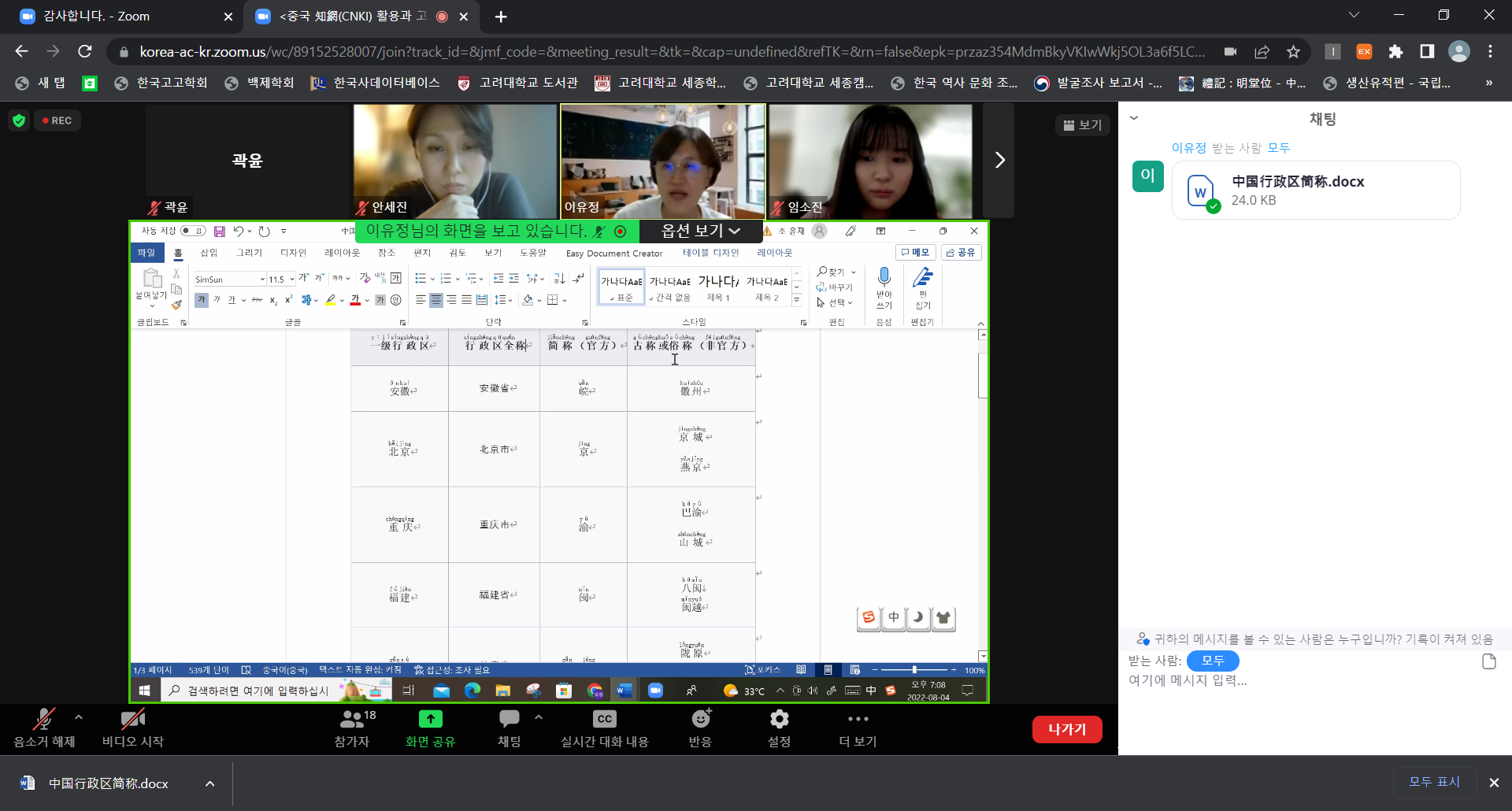The height and width of the screenshot is (811, 1512).
Task: Click 모두 표시 in downloads bar
Action: (x=1433, y=782)
